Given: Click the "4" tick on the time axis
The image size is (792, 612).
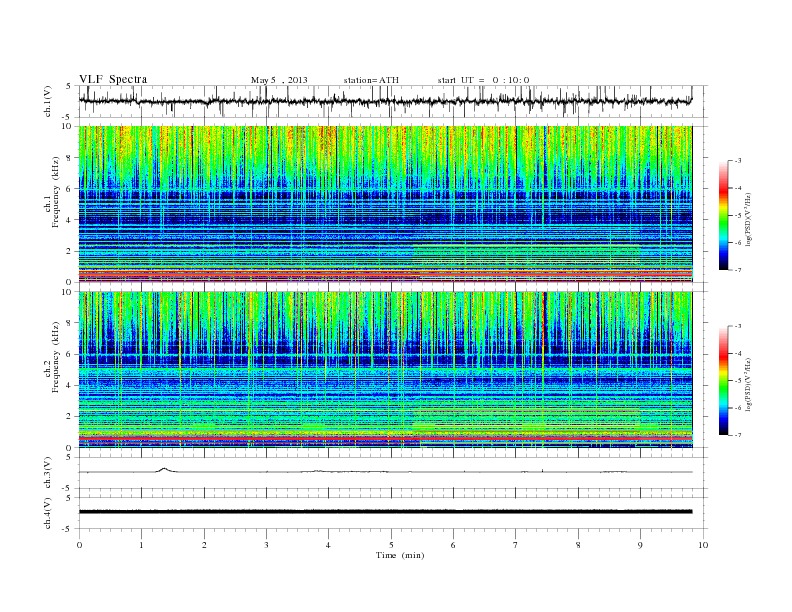Looking at the screenshot, I should 328,545.
